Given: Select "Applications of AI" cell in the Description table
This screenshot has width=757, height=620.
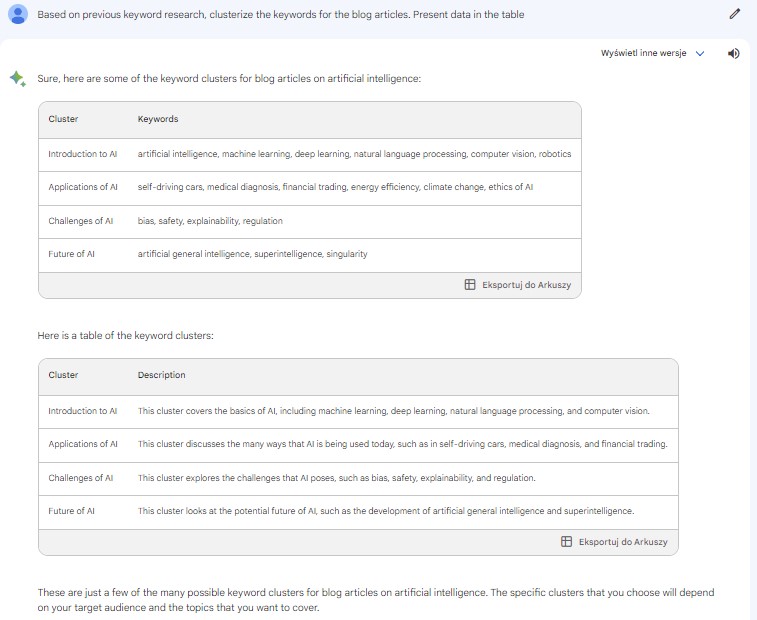Looking at the screenshot, I should tap(82, 444).
